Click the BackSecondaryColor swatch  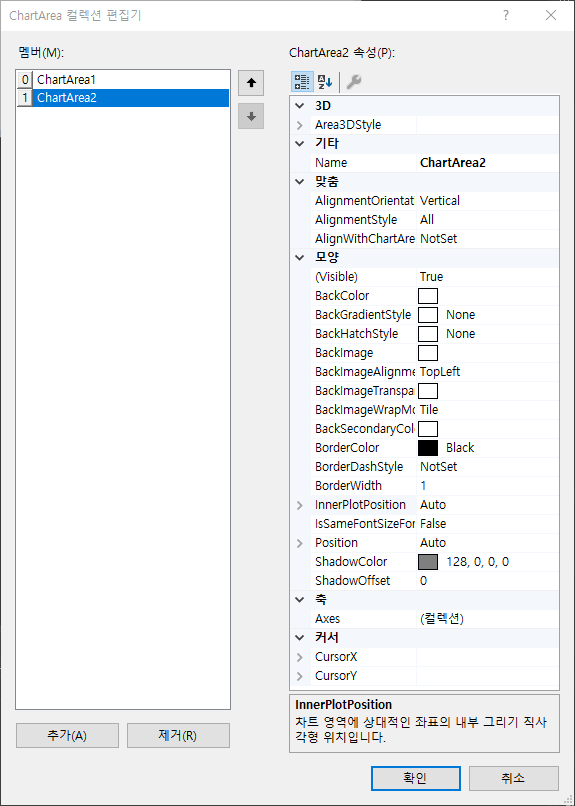point(428,429)
